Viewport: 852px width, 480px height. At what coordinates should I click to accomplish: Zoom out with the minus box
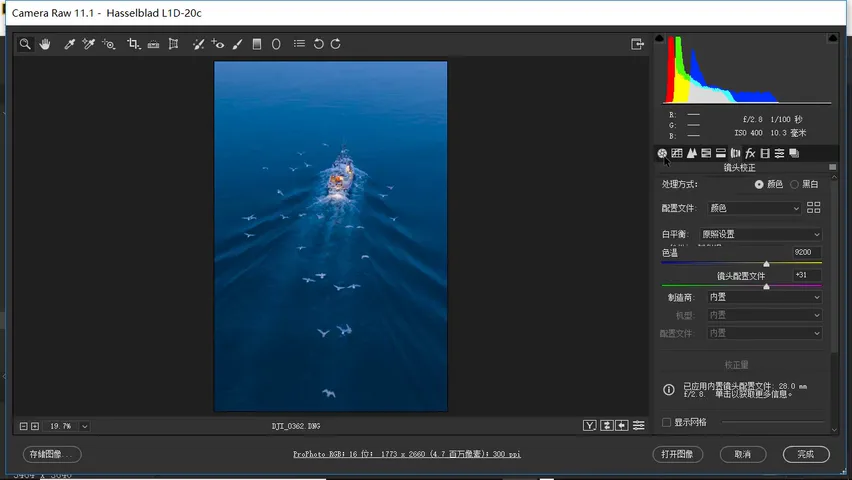pyautogui.click(x=23, y=426)
